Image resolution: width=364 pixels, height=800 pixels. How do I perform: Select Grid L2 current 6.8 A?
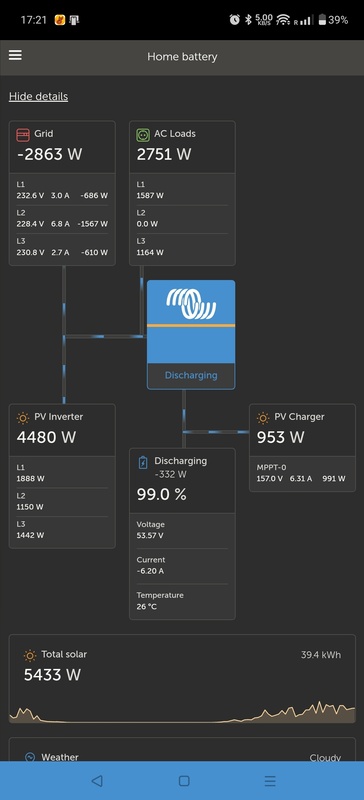pyautogui.click(x=60, y=223)
